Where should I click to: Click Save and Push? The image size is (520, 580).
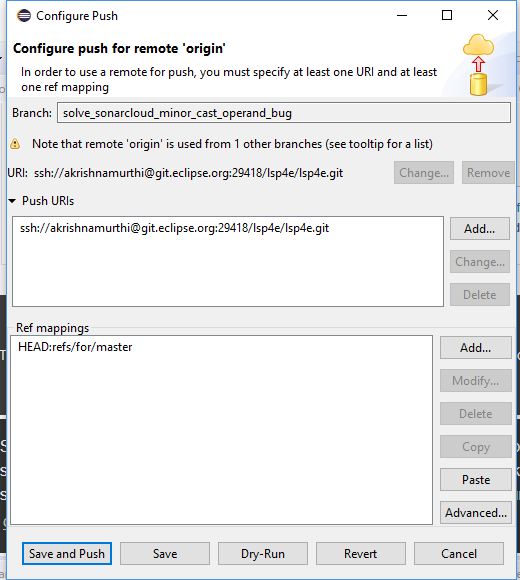[x=67, y=554]
